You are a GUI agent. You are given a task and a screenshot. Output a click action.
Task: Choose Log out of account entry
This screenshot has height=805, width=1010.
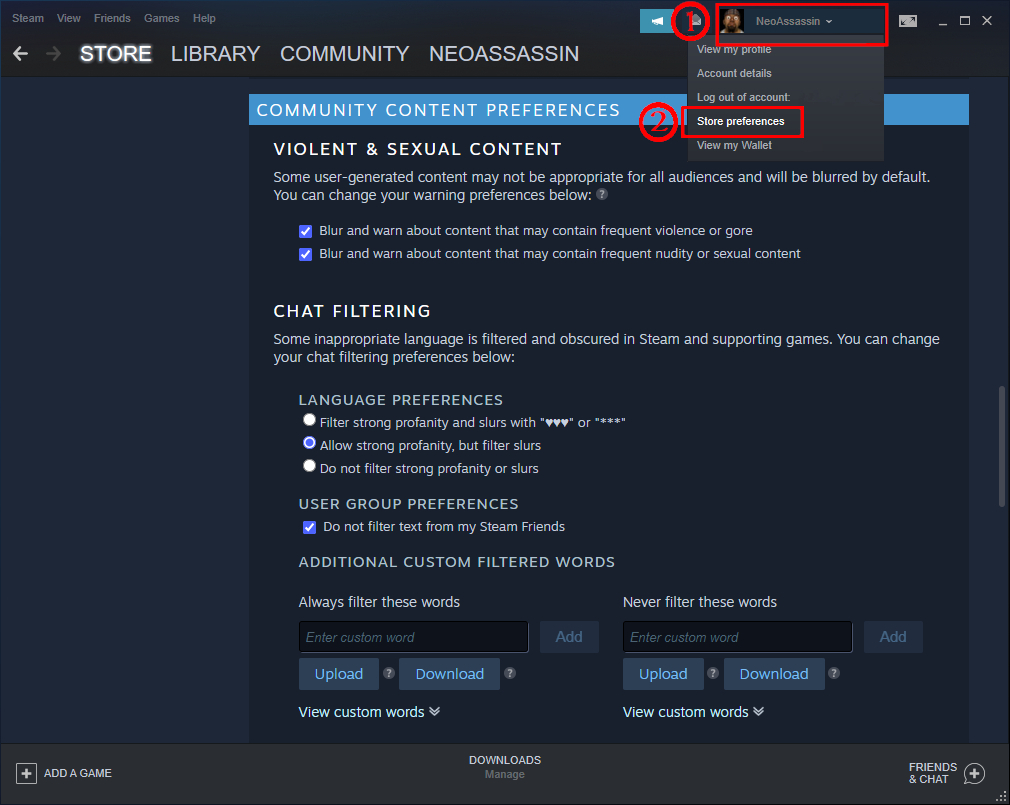pyautogui.click(x=743, y=97)
